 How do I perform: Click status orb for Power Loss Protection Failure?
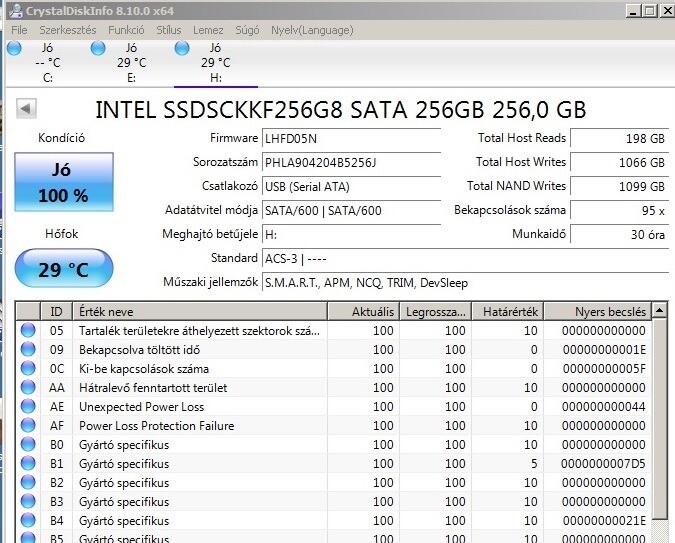coord(28,426)
